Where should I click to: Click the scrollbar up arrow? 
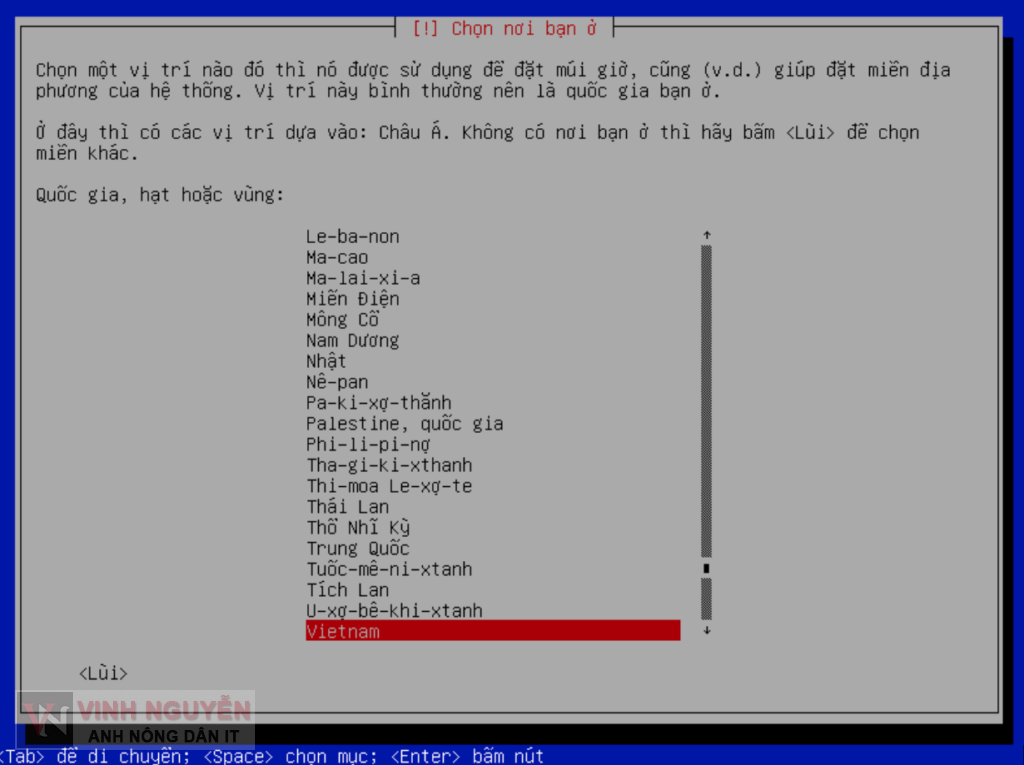click(706, 236)
